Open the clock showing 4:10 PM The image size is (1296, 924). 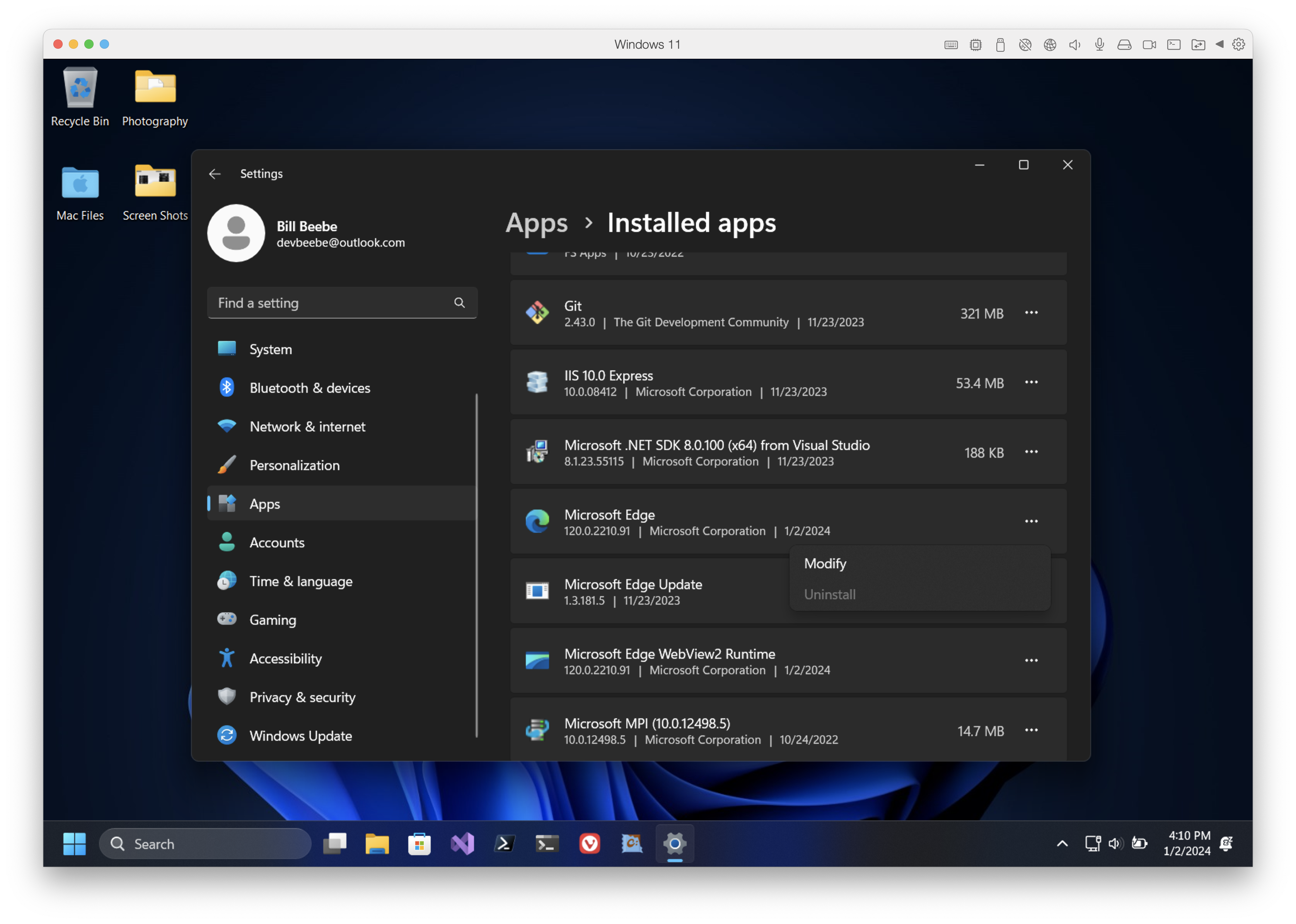point(1187,844)
